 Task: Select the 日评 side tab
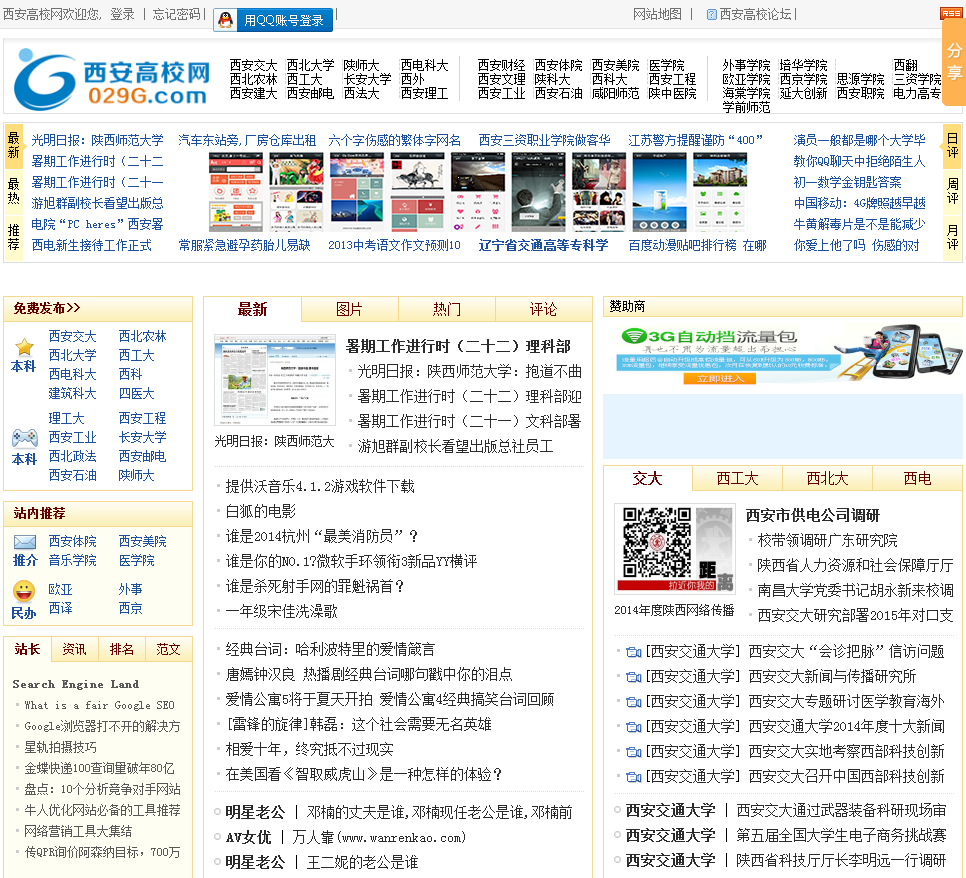pos(952,145)
